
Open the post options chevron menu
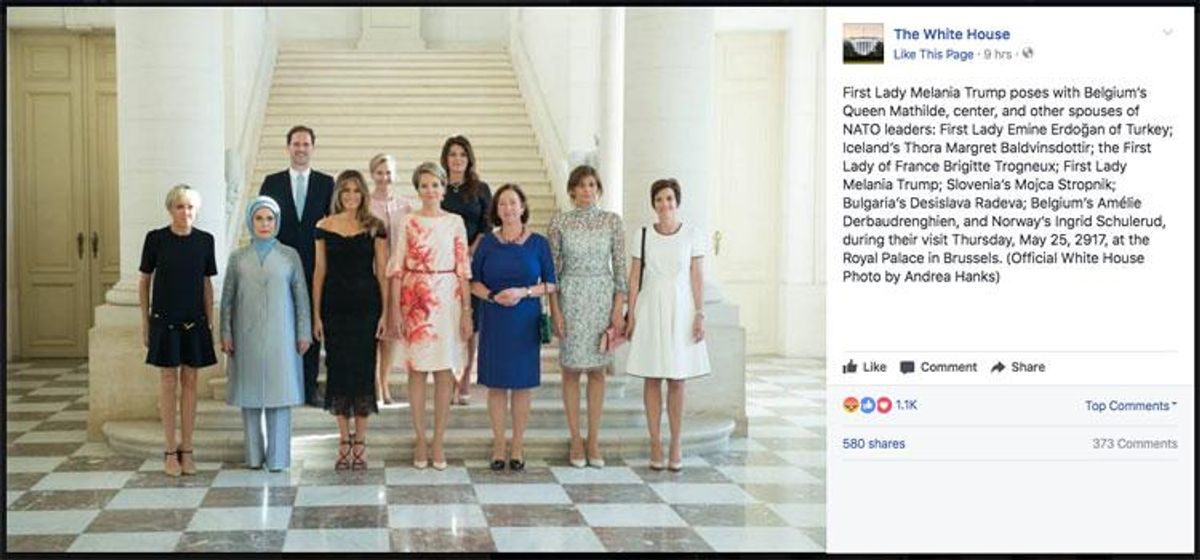[1167, 33]
